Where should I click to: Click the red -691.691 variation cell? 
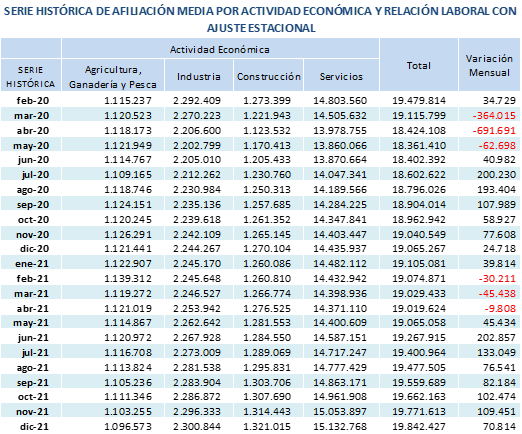494,130
